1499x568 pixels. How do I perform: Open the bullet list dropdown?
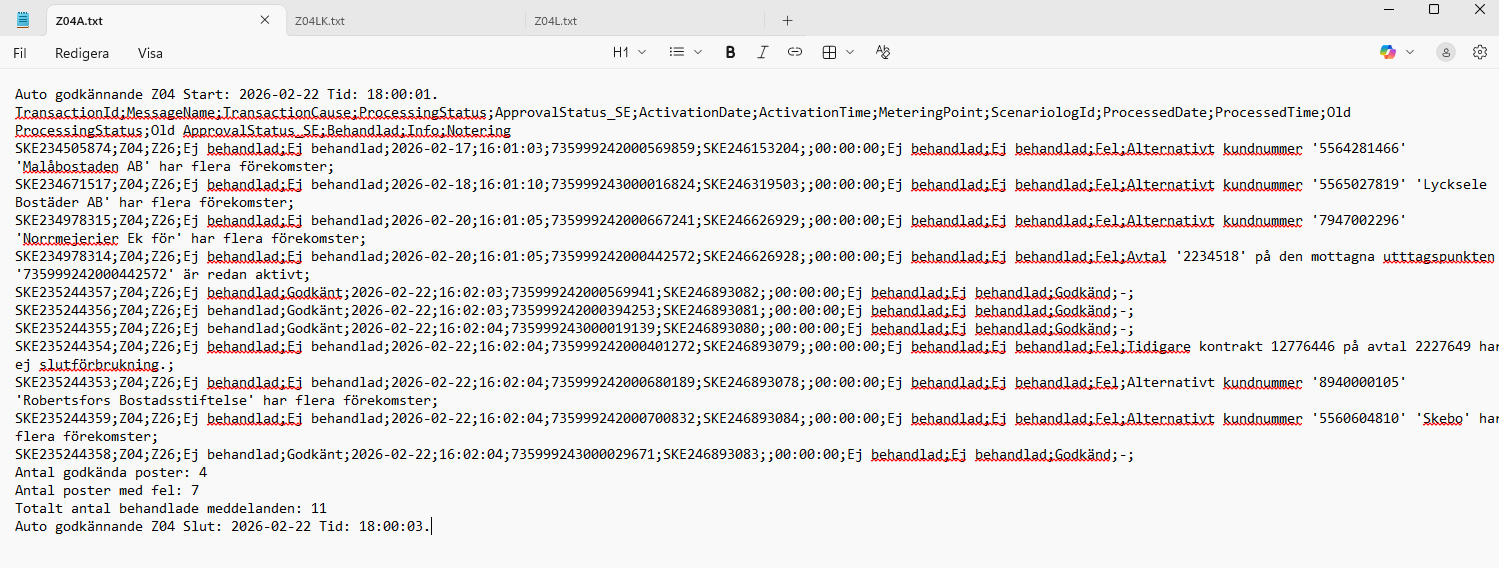pos(685,52)
